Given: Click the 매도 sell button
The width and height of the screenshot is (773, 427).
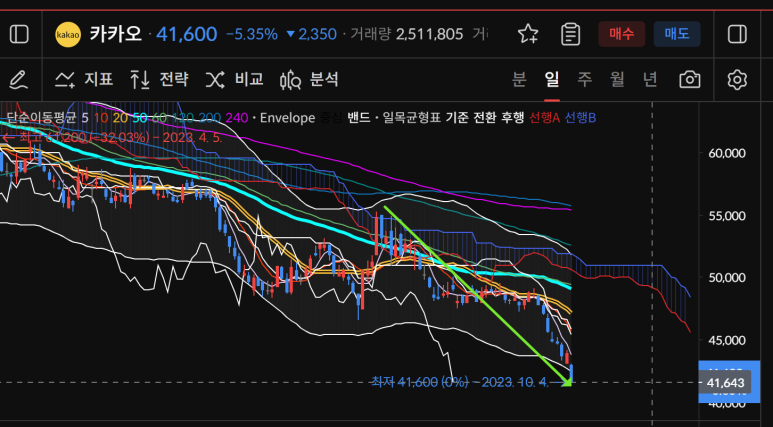Looking at the screenshot, I should point(677,34).
